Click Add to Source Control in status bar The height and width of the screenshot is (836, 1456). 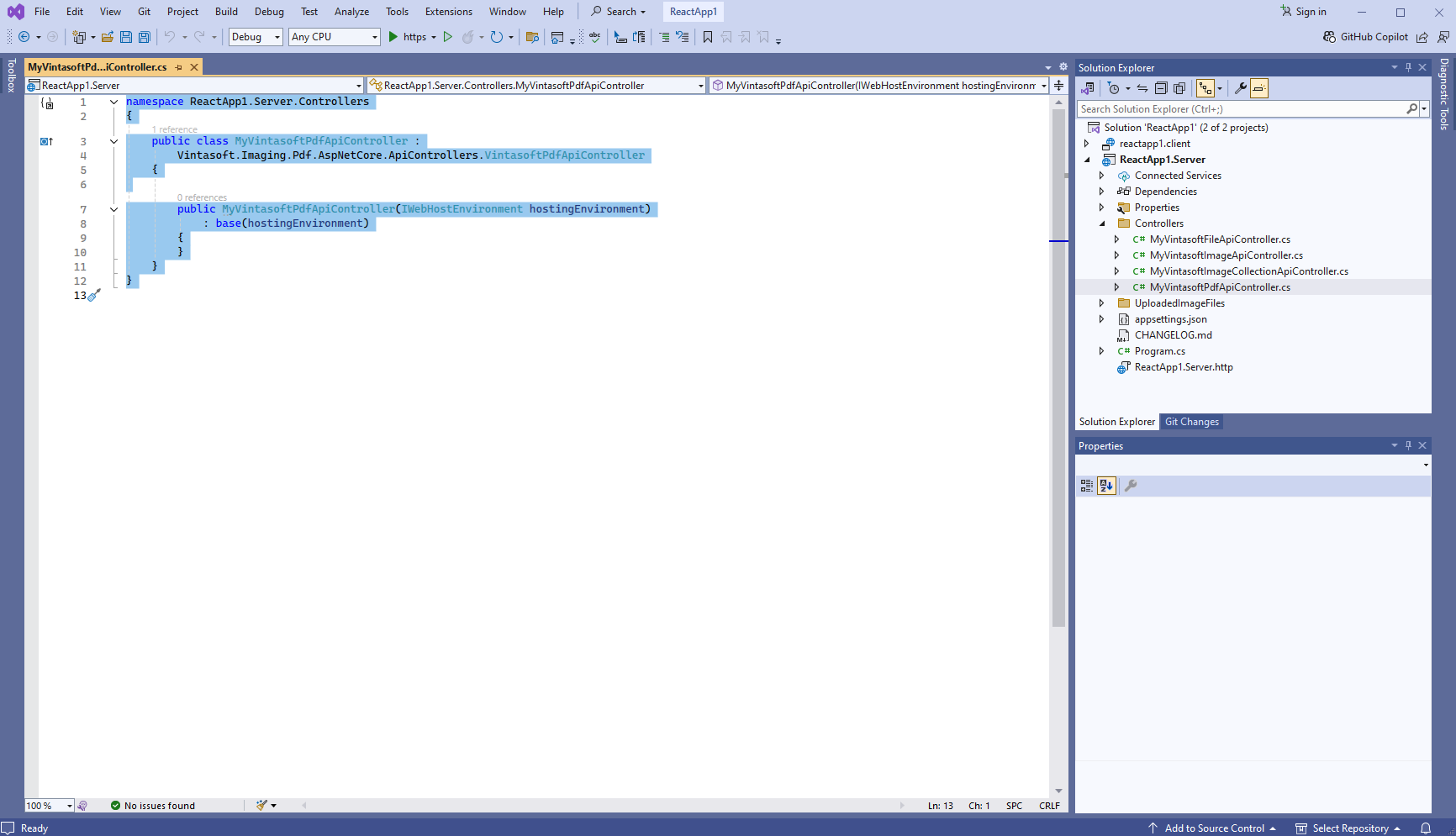[1213, 828]
